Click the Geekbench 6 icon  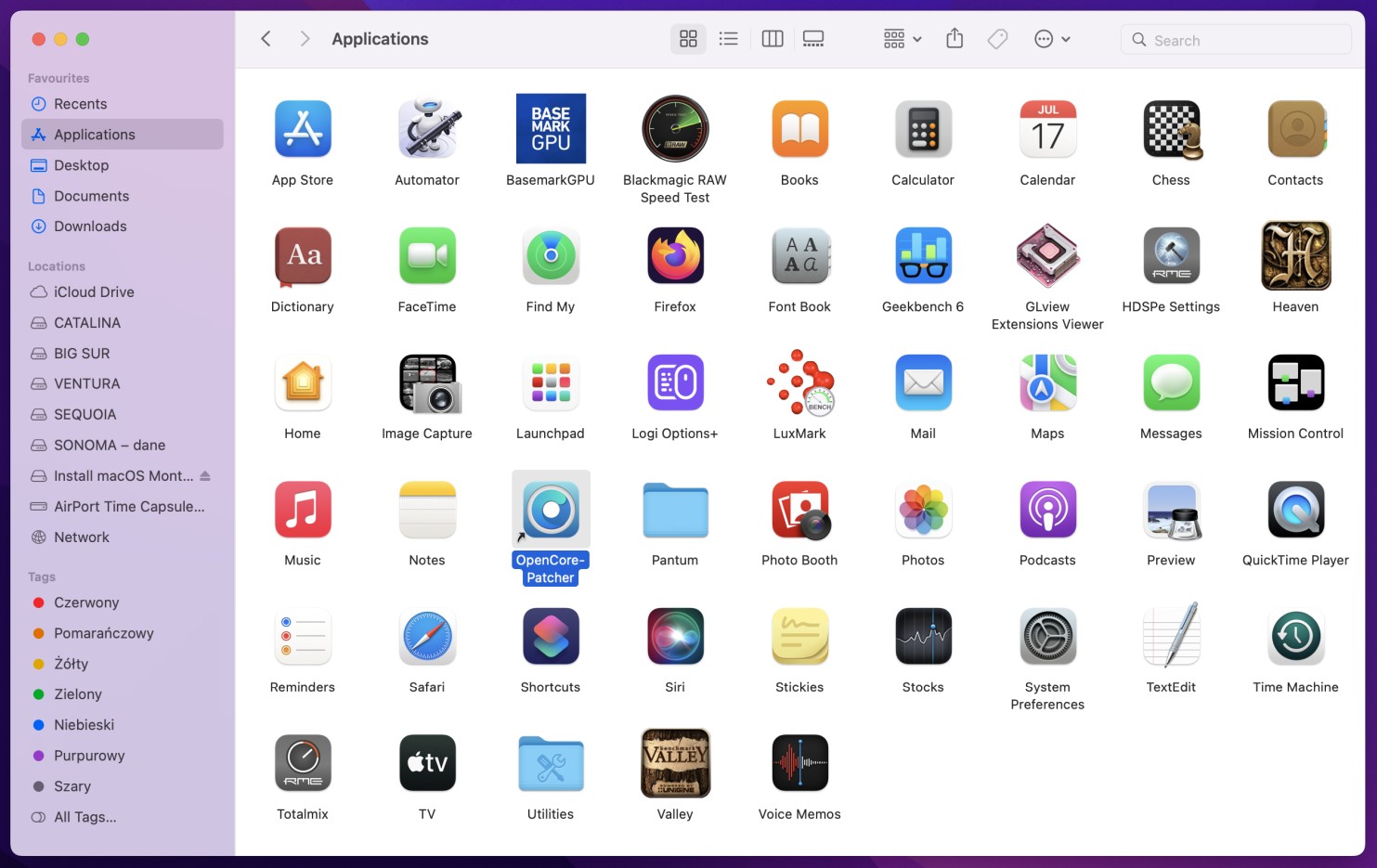pos(923,255)
